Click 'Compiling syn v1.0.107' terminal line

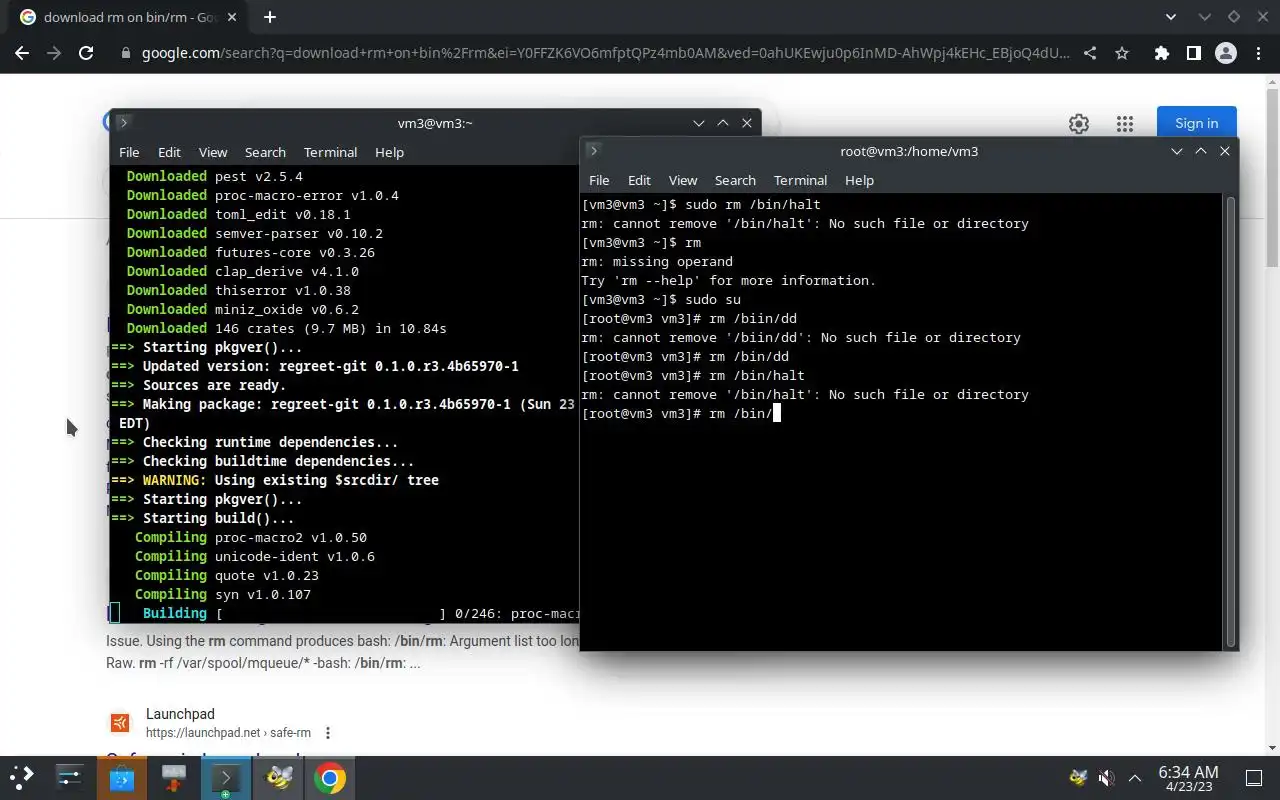pyautogui.click(x=223, y=594)
